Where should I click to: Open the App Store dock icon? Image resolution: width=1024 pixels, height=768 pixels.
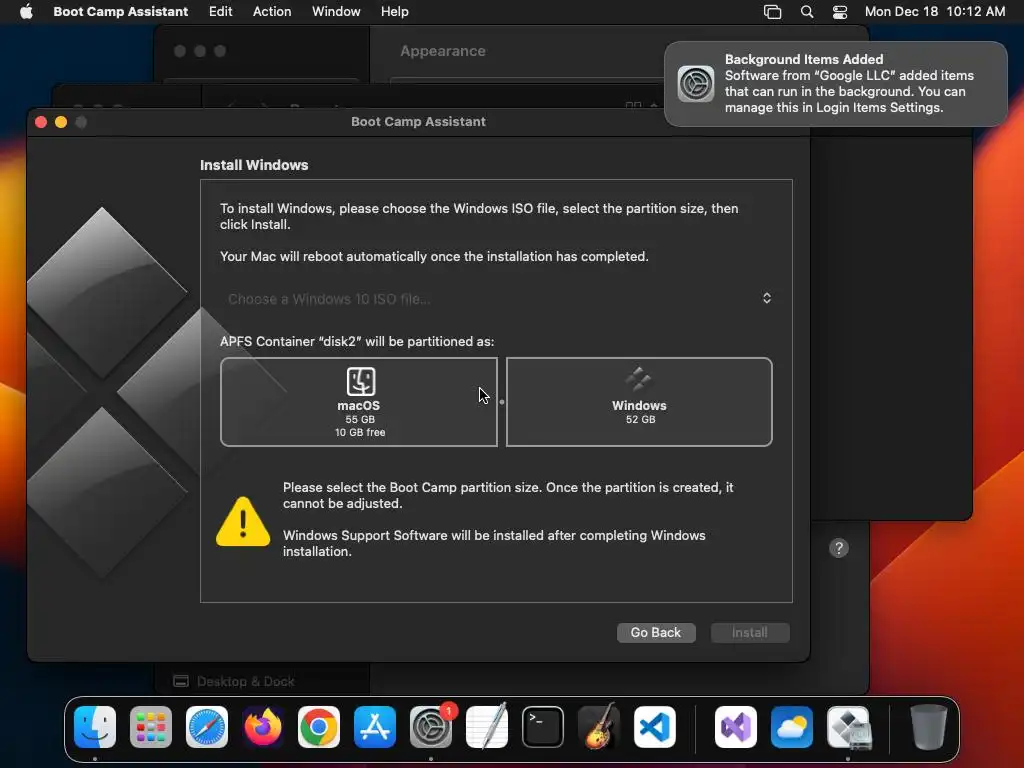click(375, 727)
